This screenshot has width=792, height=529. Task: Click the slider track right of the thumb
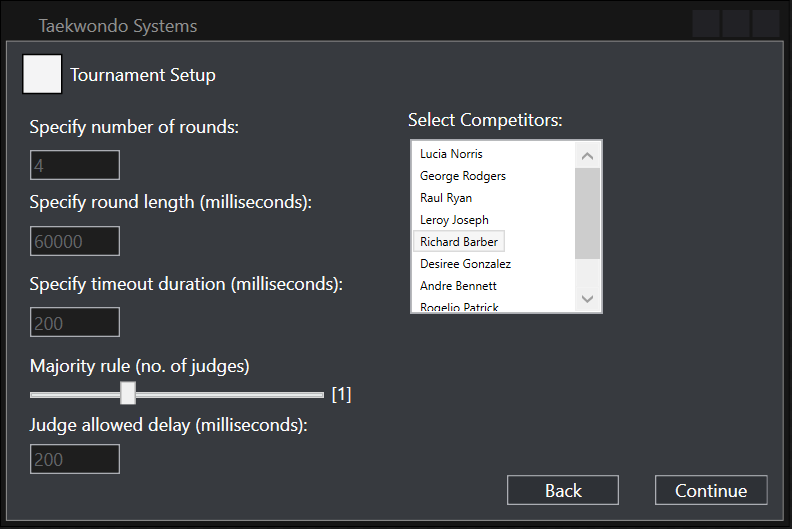coord(230,394)
